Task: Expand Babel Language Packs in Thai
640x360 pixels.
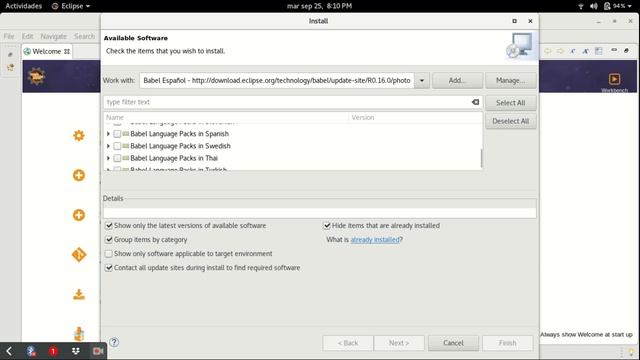Action: [x=108, y=158]
